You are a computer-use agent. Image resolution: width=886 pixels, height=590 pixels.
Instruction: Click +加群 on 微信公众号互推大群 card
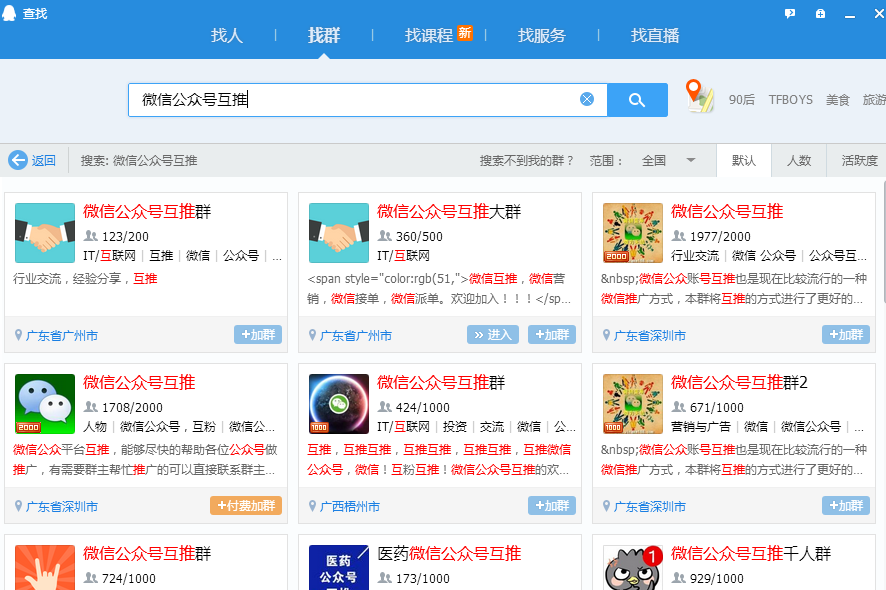click(551, 335)
